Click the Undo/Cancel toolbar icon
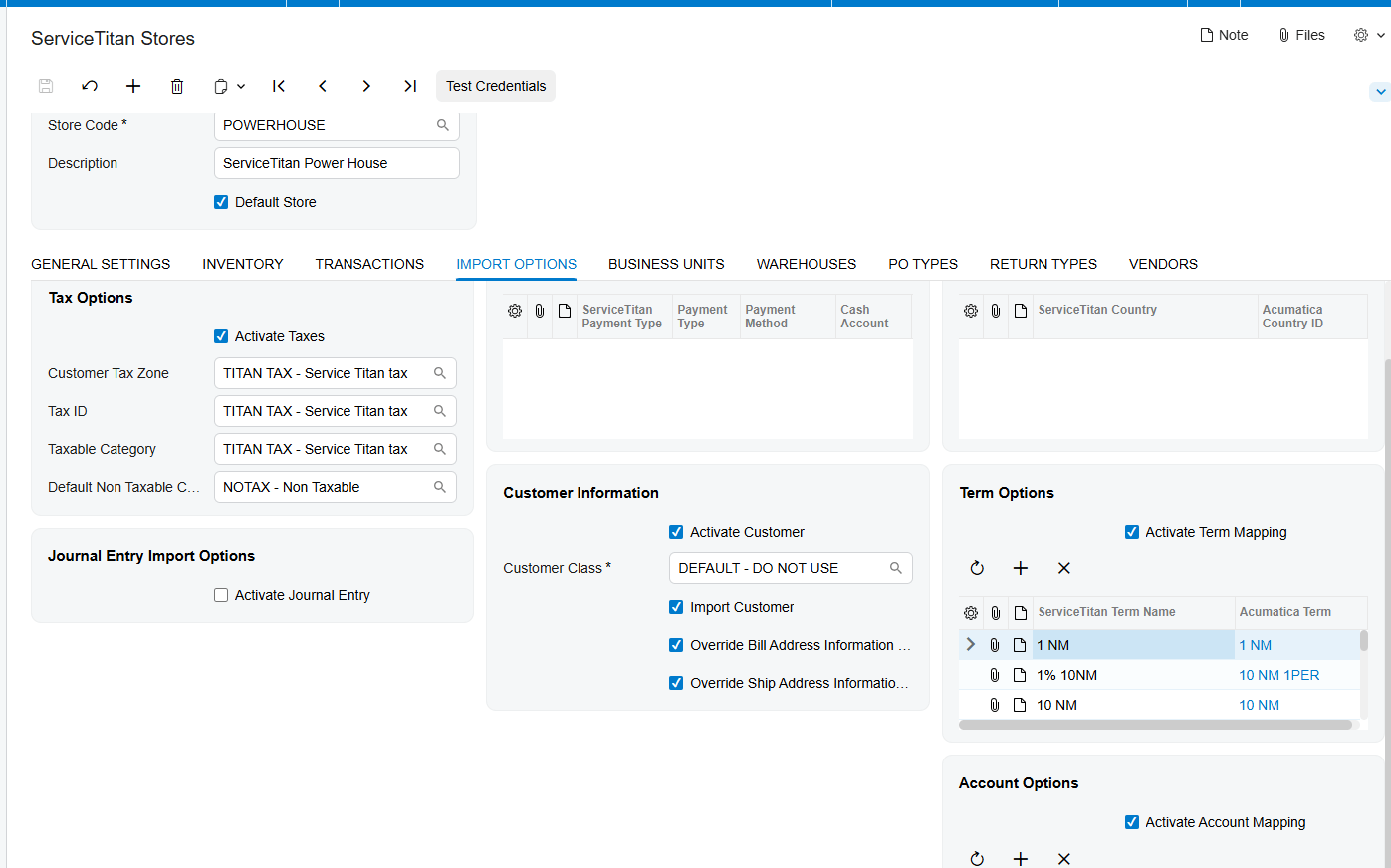Screen dimensions: 1391x868 90,86
